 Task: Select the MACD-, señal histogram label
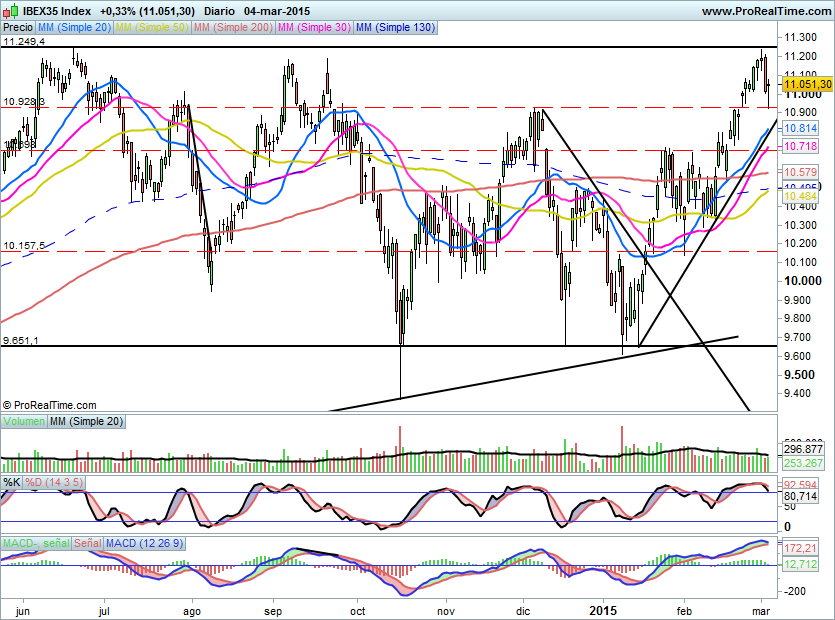(36, 543)
